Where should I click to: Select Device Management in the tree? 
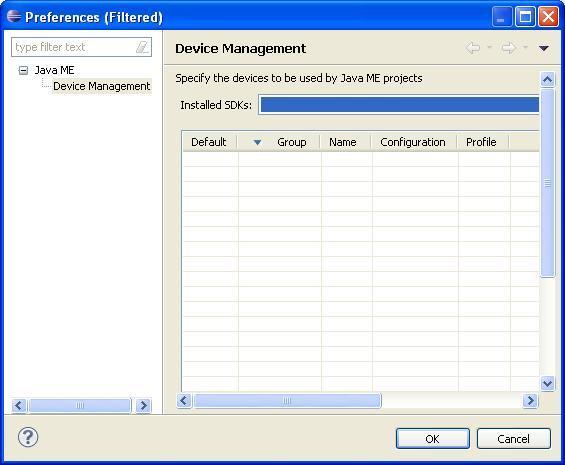pos(102,86)
